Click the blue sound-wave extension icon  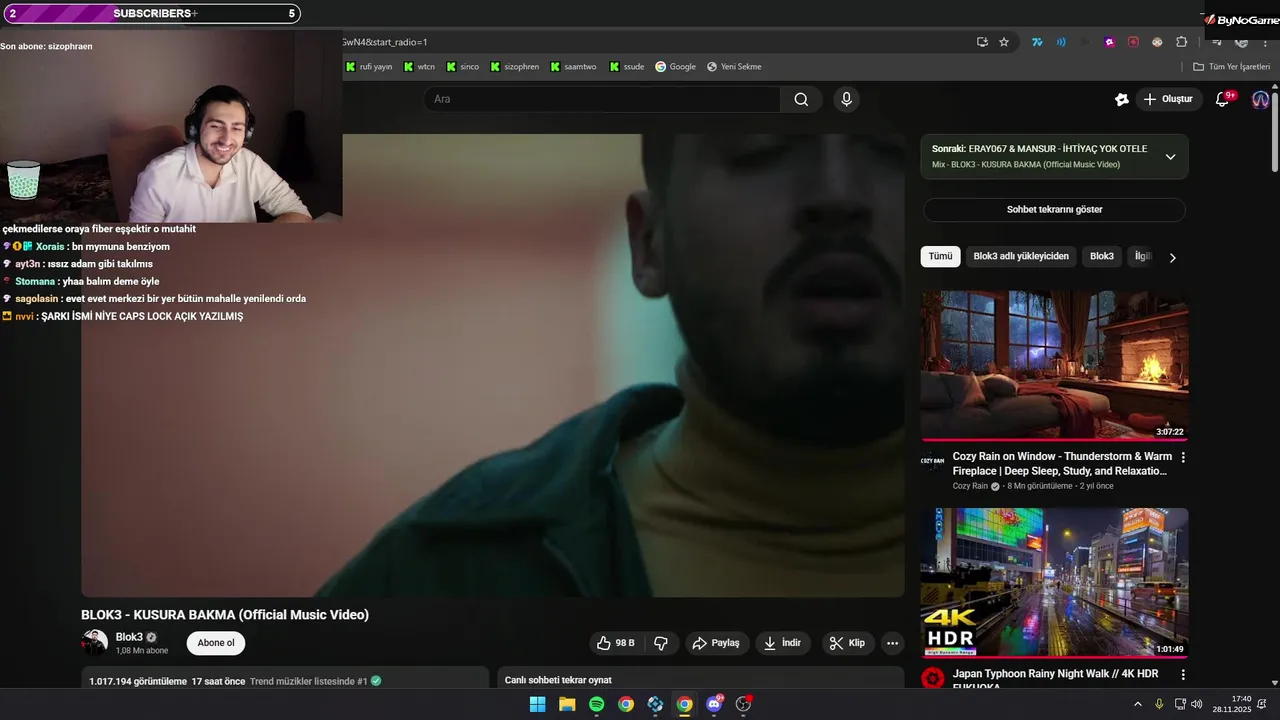(x=1061, y=42)
